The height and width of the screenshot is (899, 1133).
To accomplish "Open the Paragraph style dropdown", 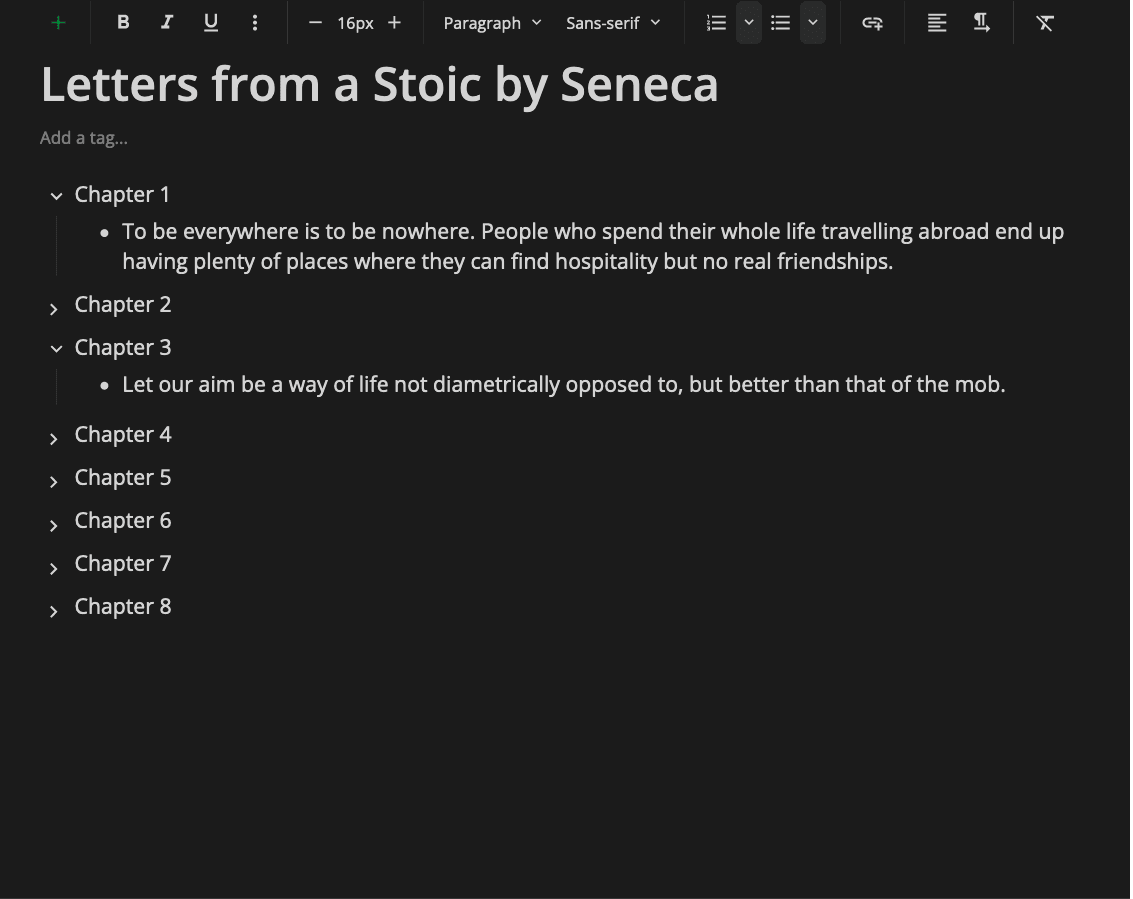I will (x=492, y=22).
